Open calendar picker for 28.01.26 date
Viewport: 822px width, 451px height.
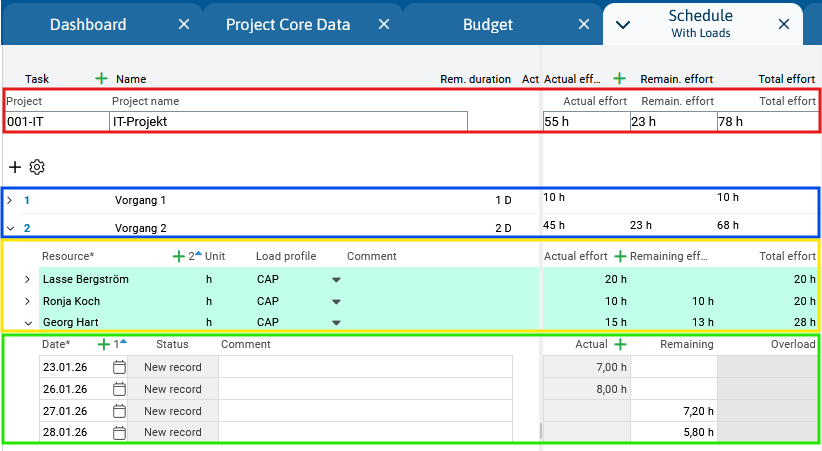pos(119,433)
